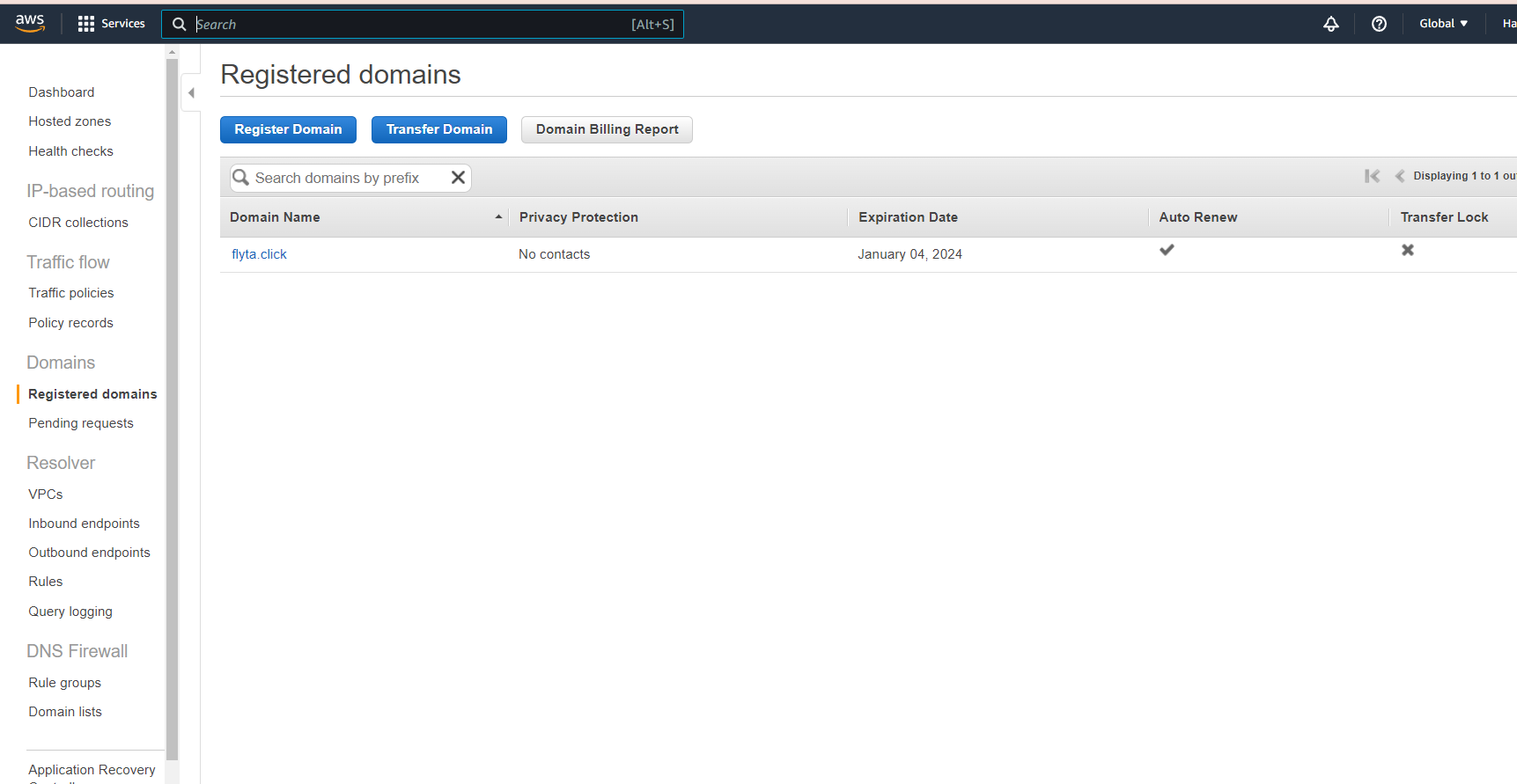Open Health checks in the sidebar

(70, 151)
